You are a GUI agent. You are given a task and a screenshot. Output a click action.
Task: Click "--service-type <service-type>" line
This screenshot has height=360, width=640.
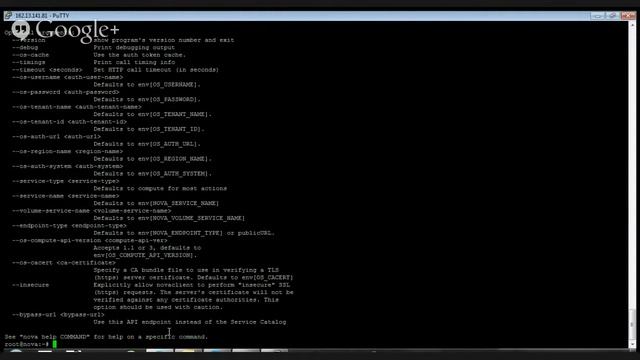pyautogui.click(x=66, y=181)
